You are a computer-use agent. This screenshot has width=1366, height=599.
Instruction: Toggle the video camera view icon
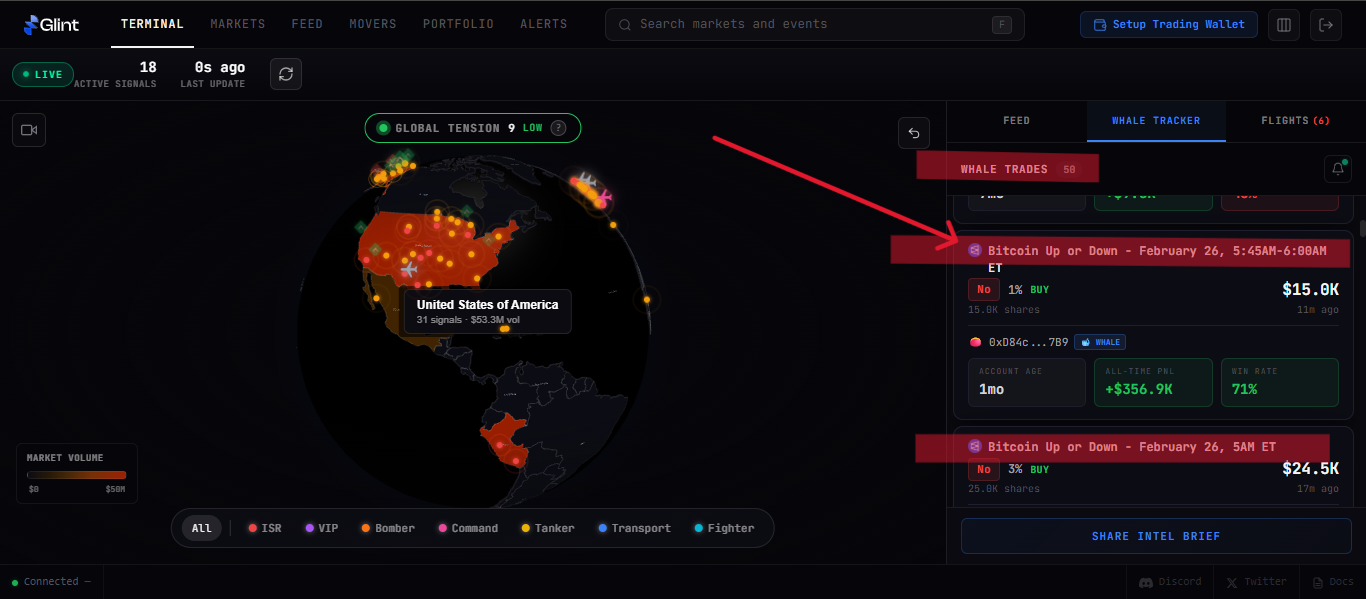coord(29,130)
